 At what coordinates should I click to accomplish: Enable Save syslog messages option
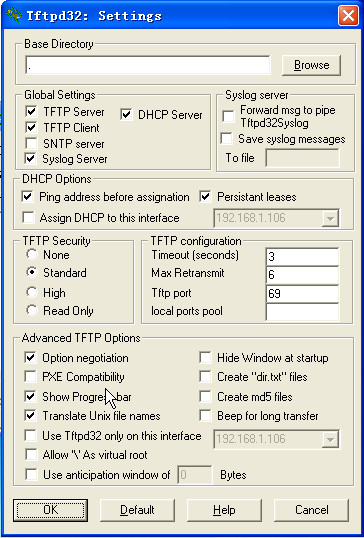pyautogui.click(x=226, y=139)
